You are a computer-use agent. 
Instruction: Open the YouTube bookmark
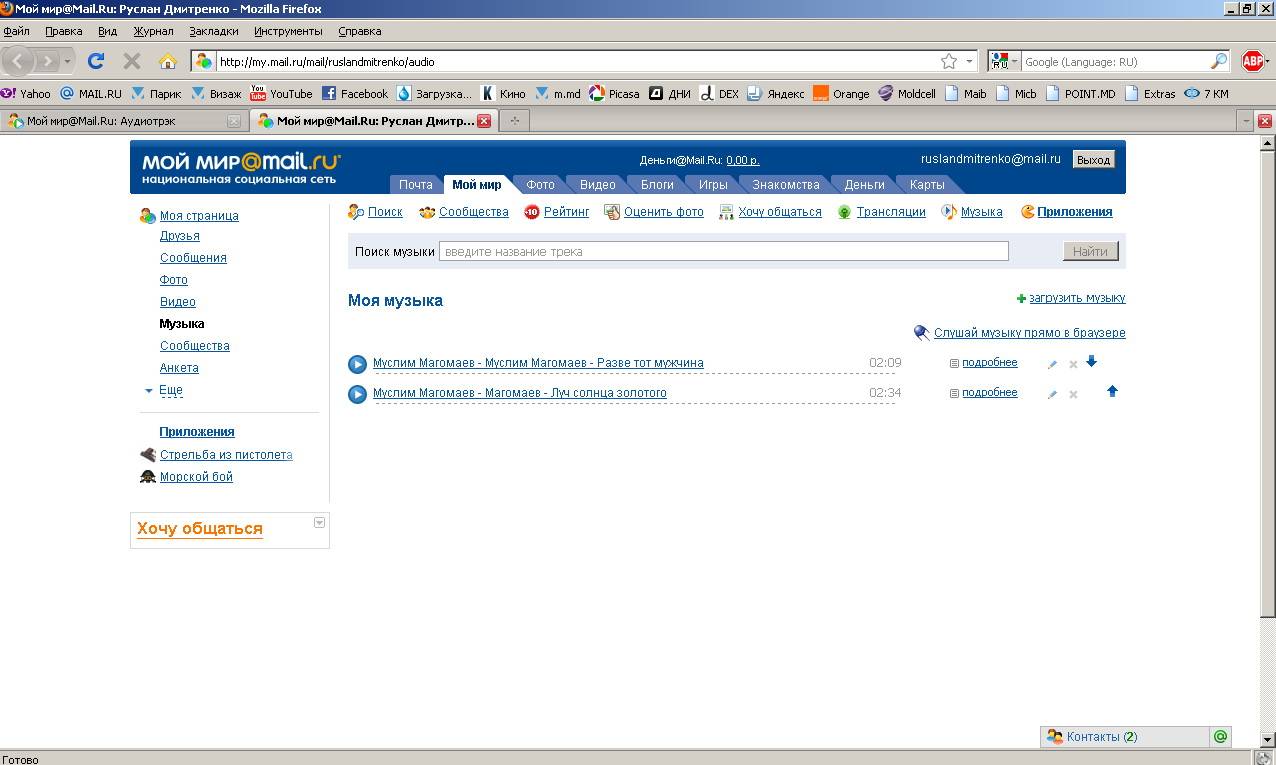tap(281, 93)
